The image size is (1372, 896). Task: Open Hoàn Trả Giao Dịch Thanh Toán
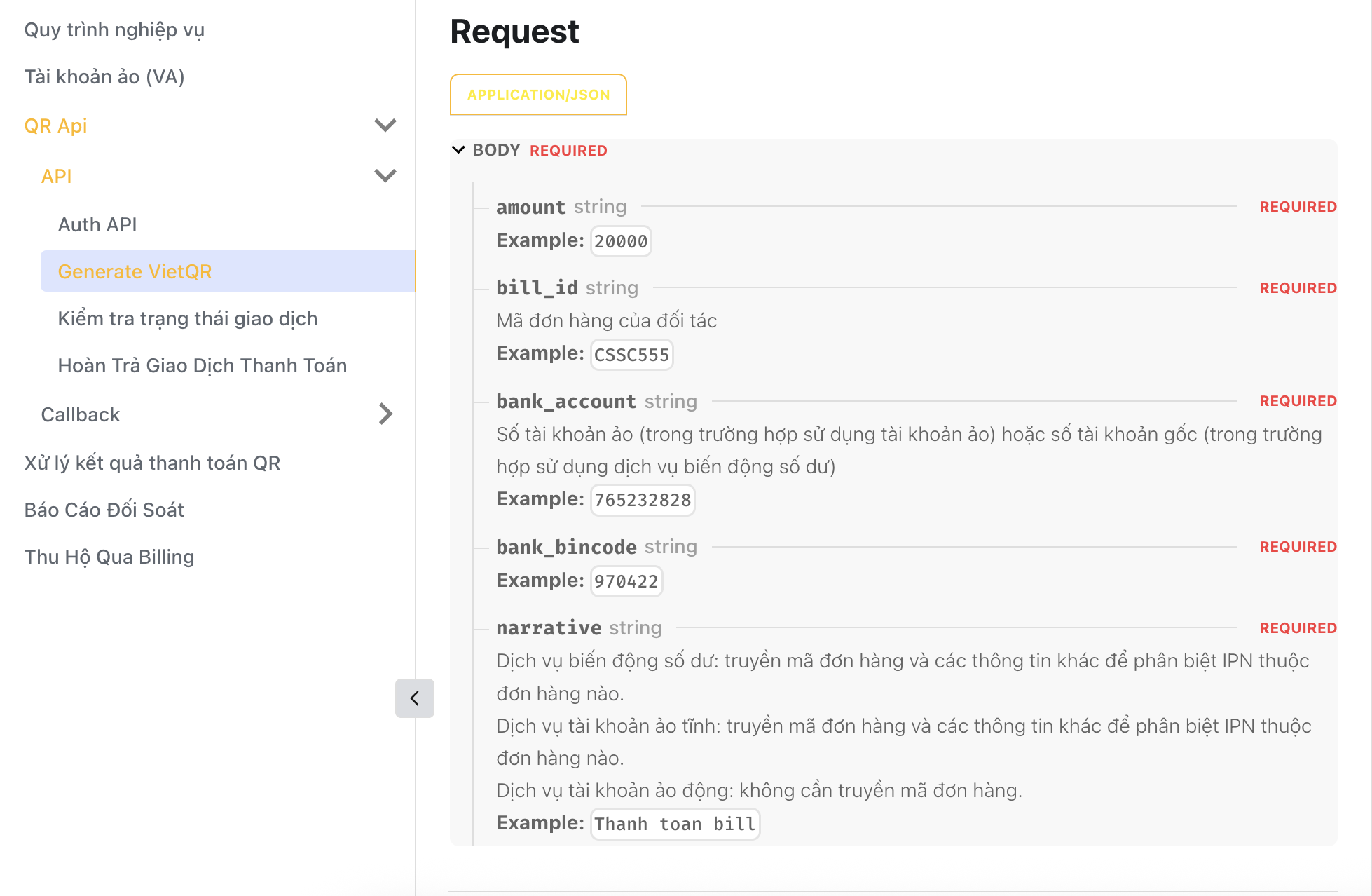(x=202, y=365)
